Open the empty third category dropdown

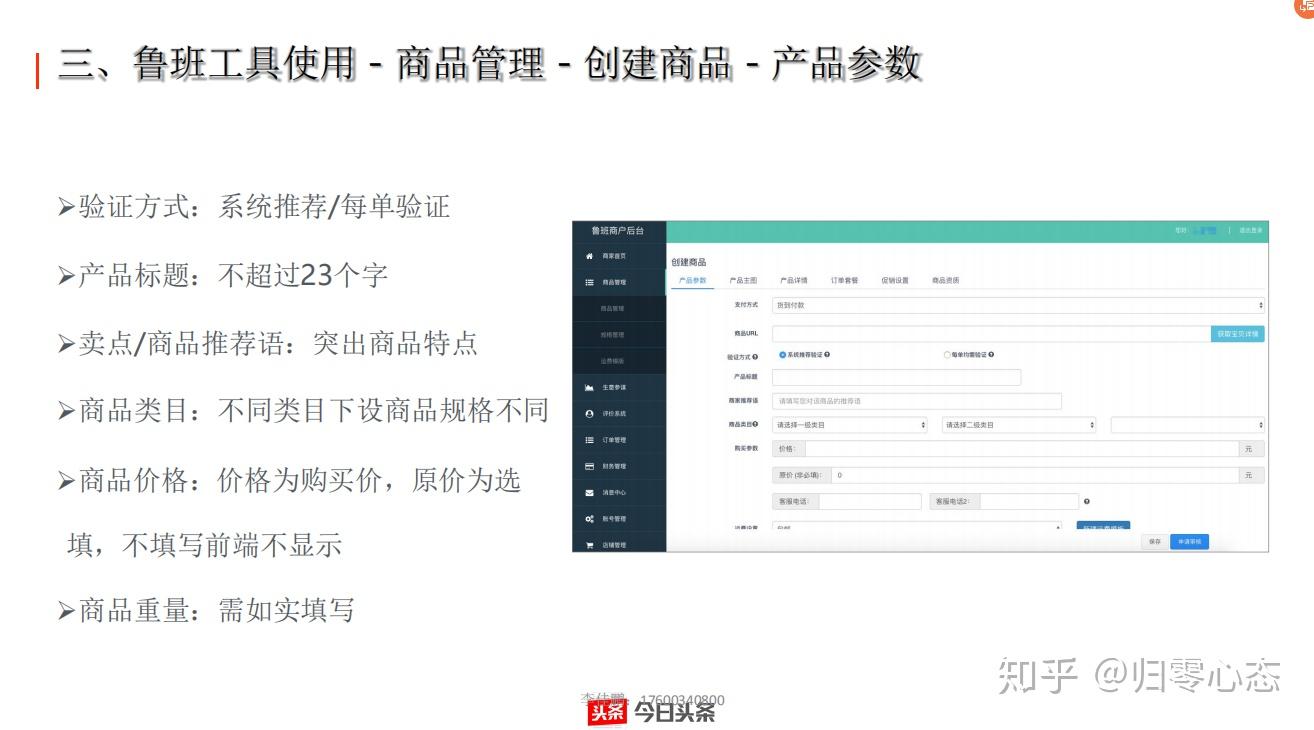pos(1188,425)
